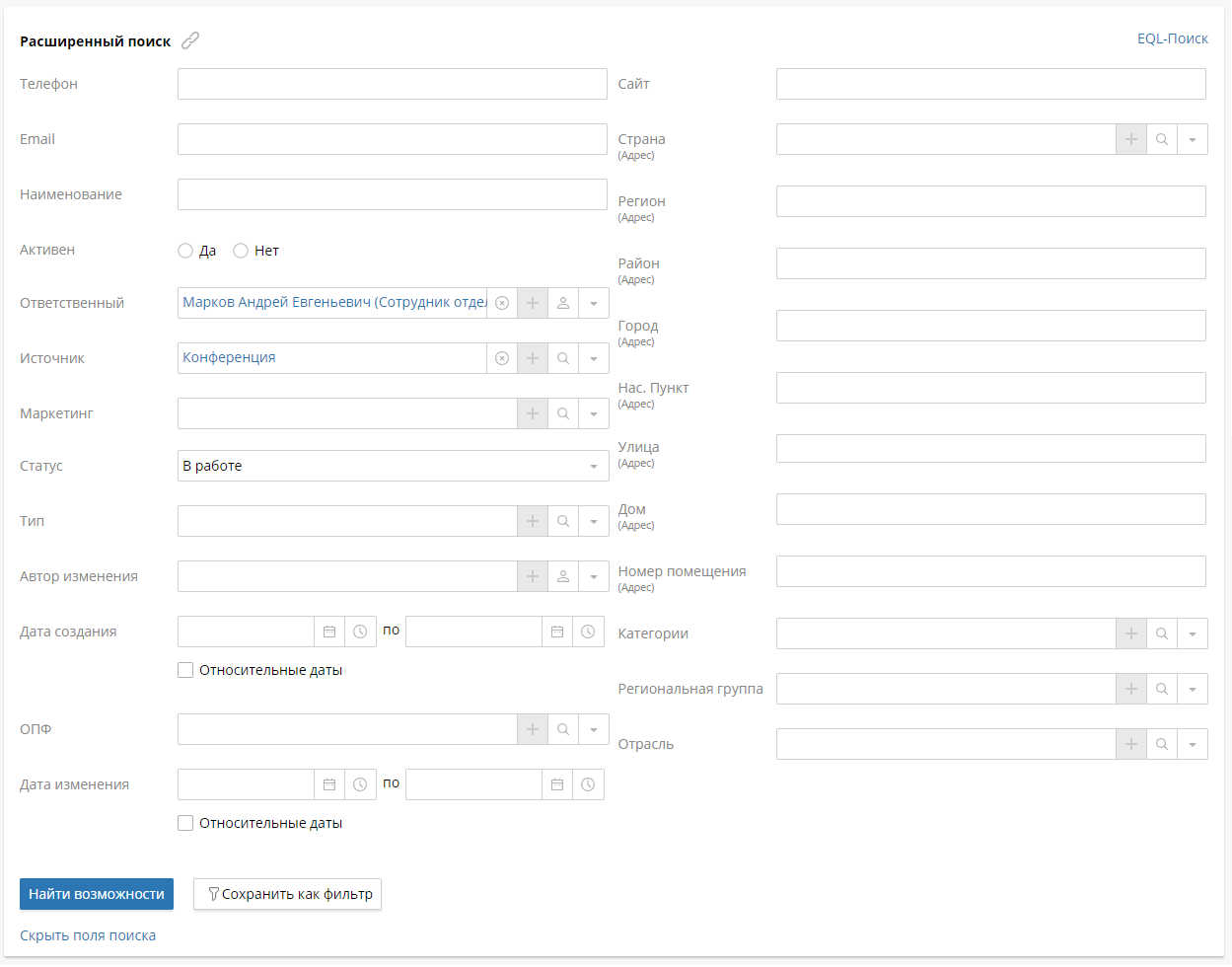Select Нет for Активен
This screenshot has height=967, width=1232.
coord(241,251)
